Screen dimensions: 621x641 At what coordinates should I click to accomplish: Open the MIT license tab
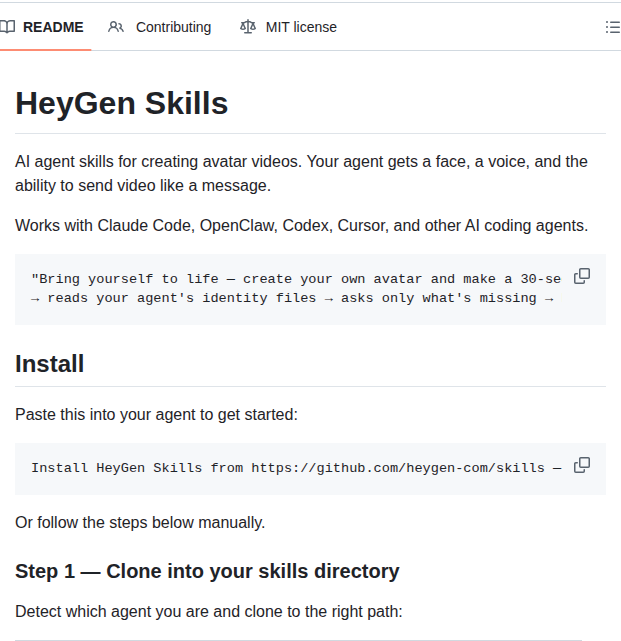(x=289, y=27)
